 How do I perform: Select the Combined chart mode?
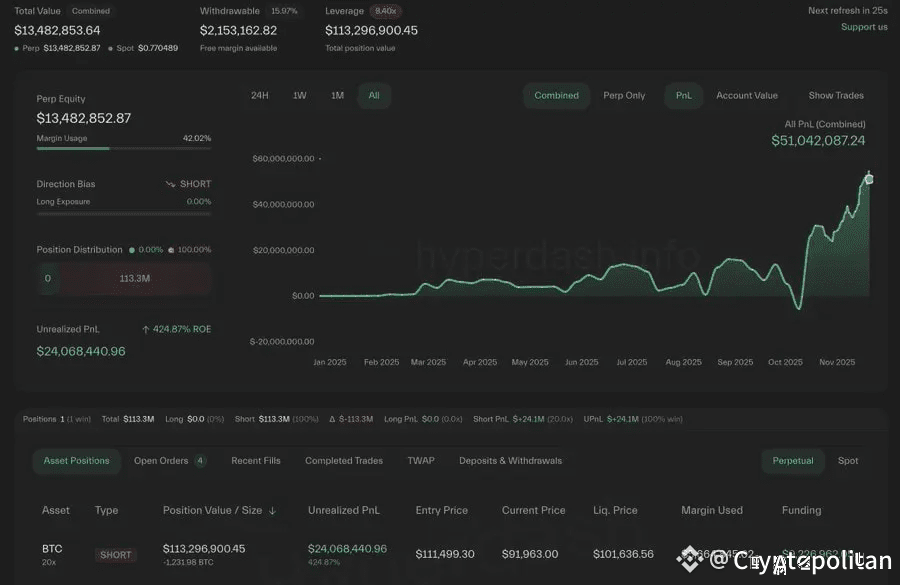[x=556, y=95]
